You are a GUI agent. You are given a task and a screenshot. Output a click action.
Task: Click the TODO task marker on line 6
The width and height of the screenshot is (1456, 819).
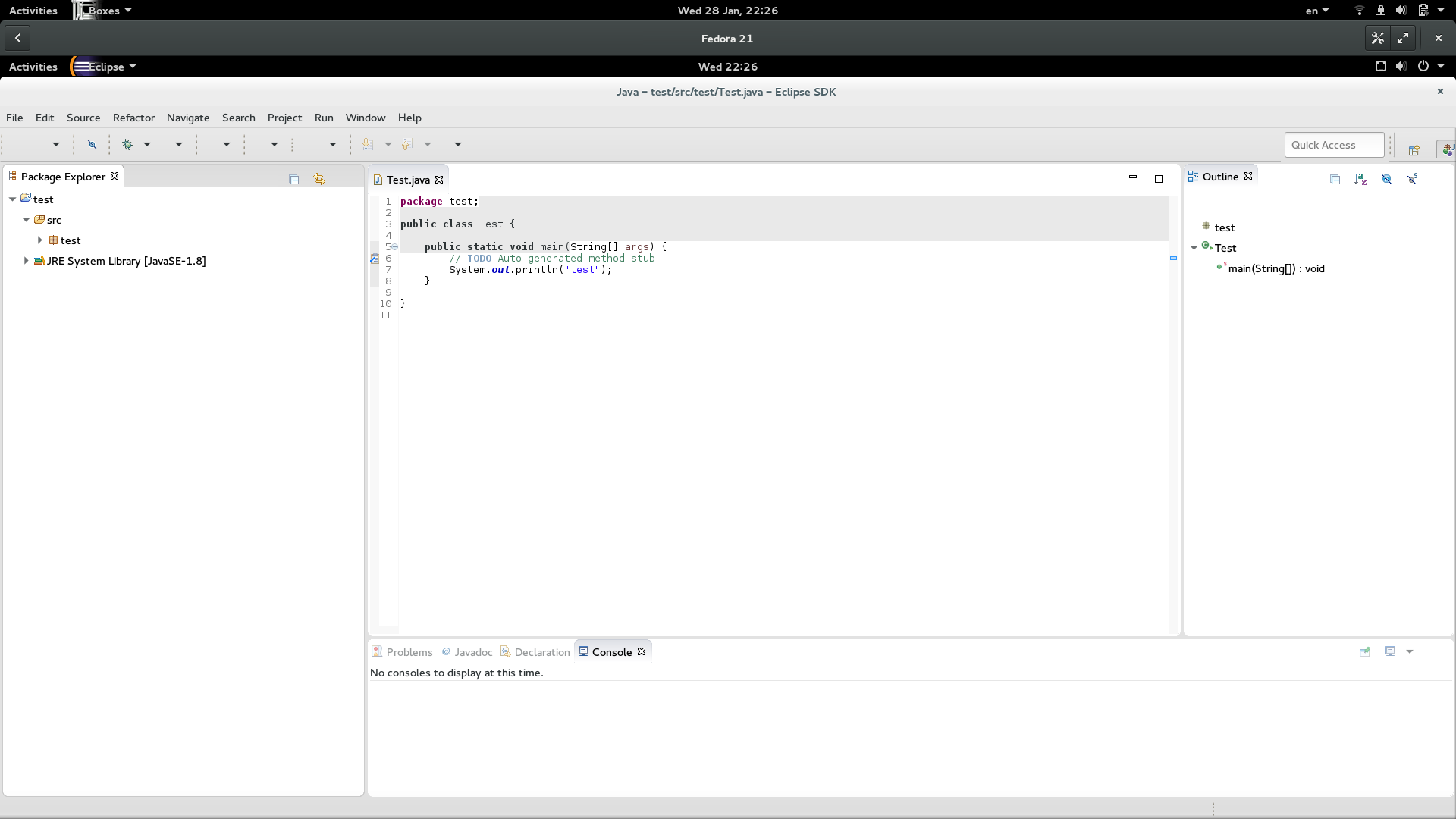click(374, 259)
